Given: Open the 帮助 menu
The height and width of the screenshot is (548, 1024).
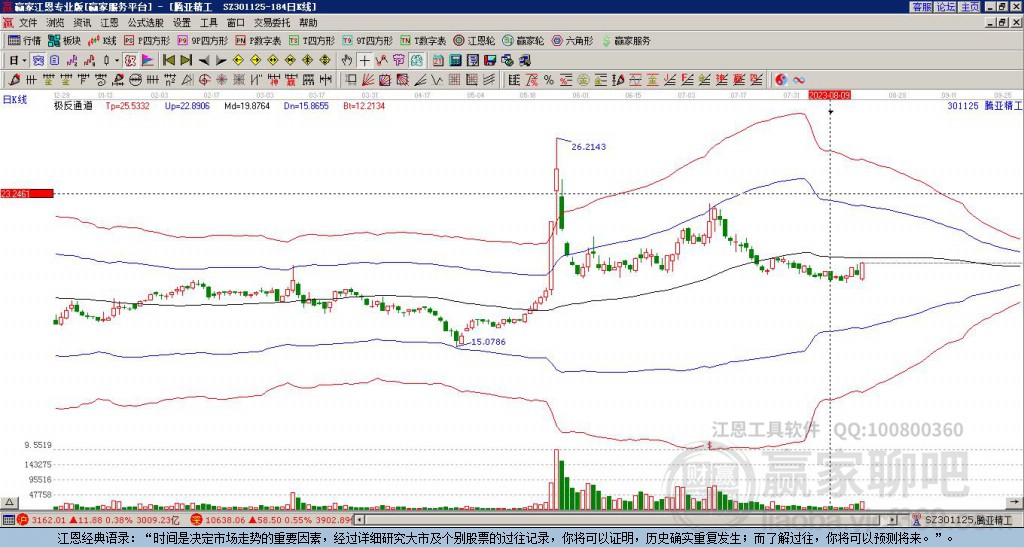Looking at the screenshot, I should (308, 23).
